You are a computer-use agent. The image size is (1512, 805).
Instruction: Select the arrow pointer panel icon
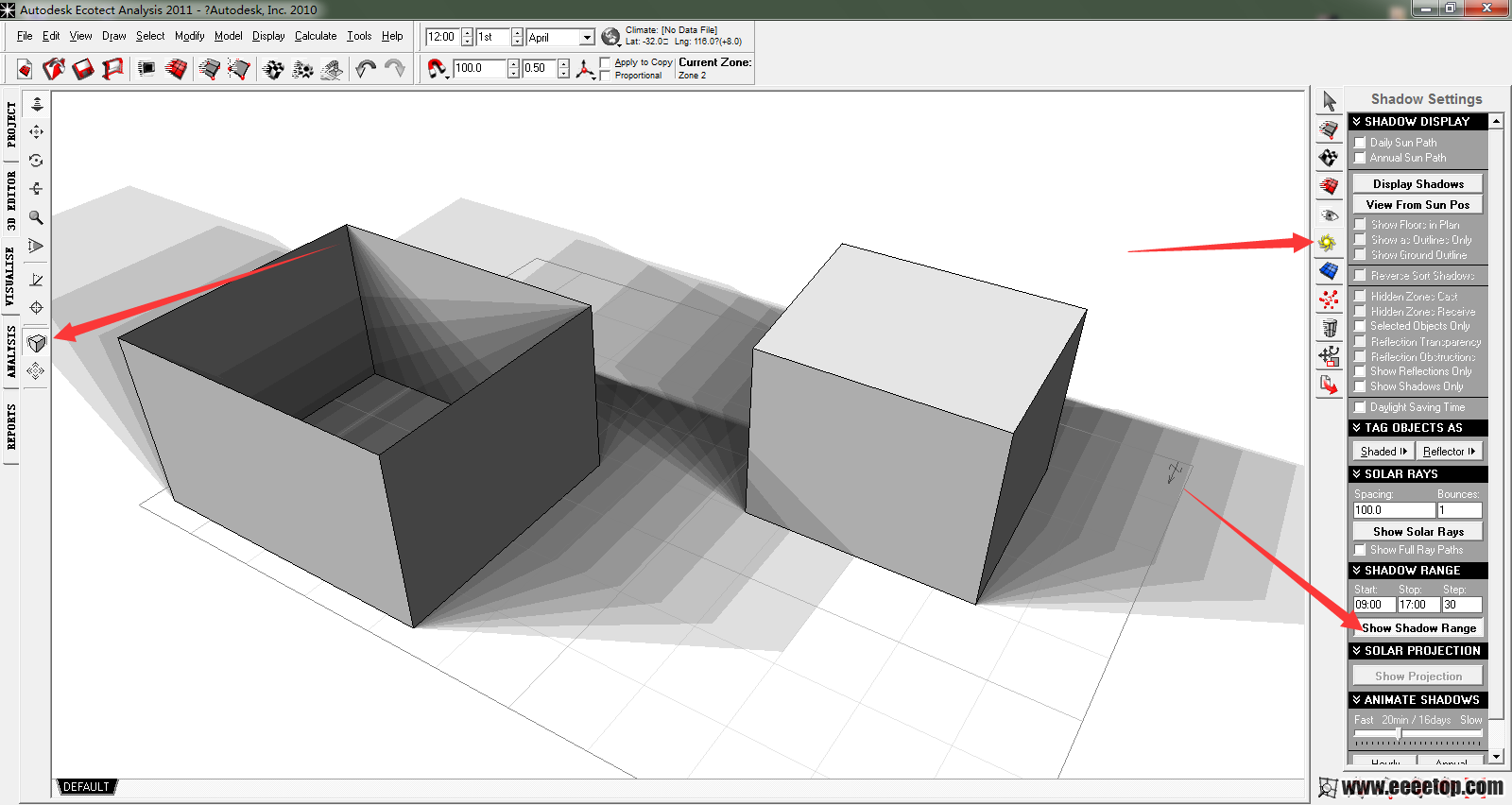[x=1330, y=101]
